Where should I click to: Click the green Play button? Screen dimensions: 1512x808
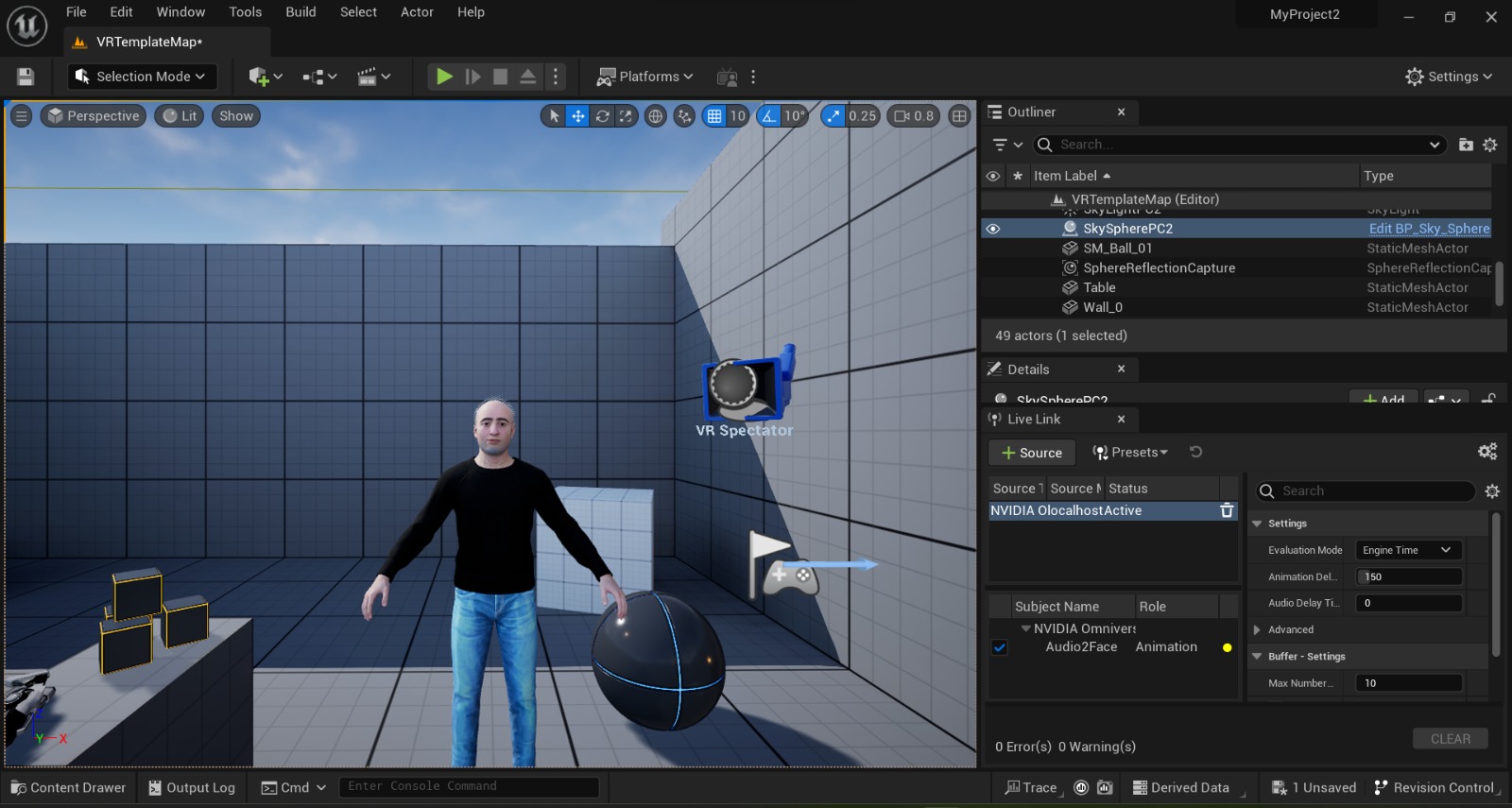443,77
